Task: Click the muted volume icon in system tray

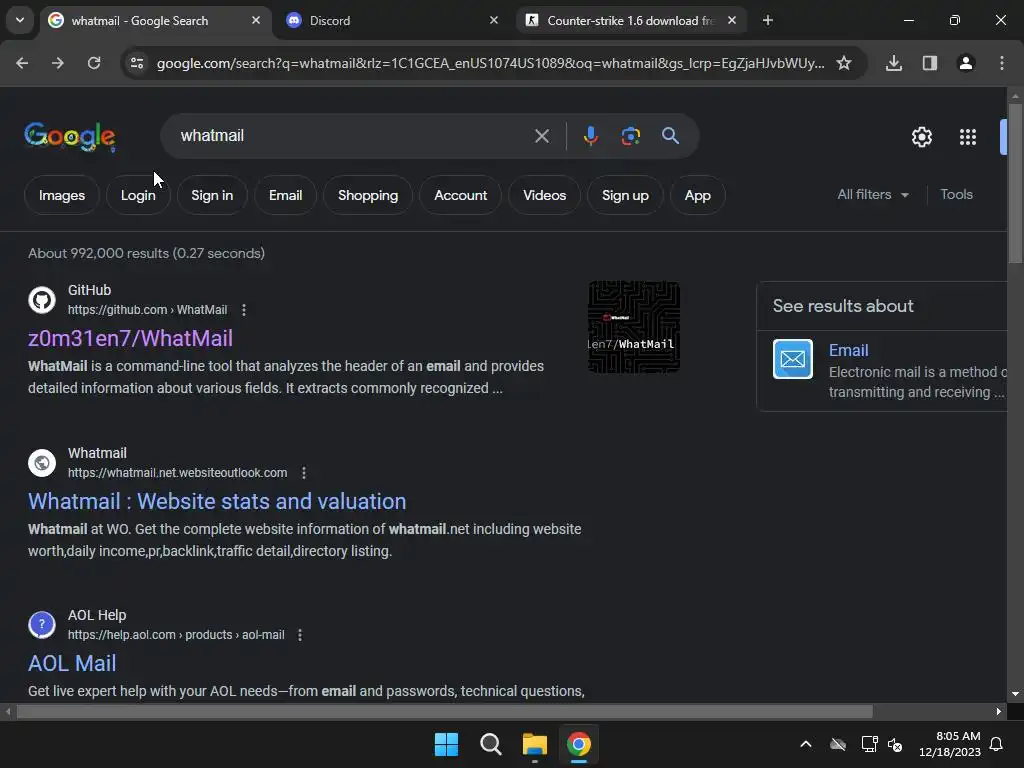Action: [x=895, y=744]
